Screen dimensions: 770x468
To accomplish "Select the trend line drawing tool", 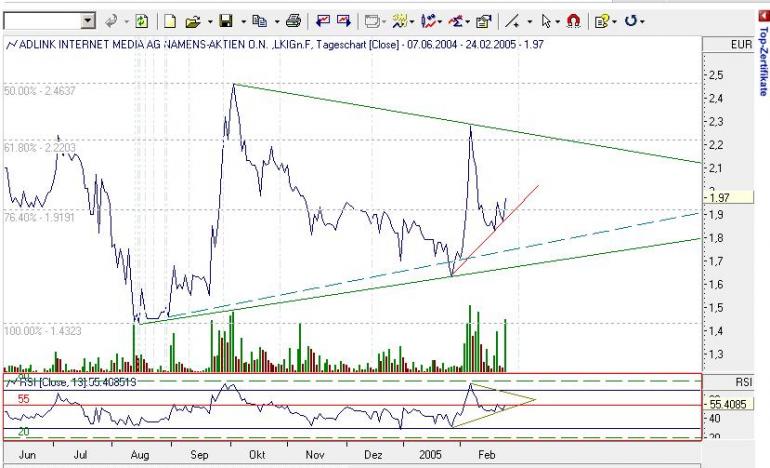I will point(512,21).
